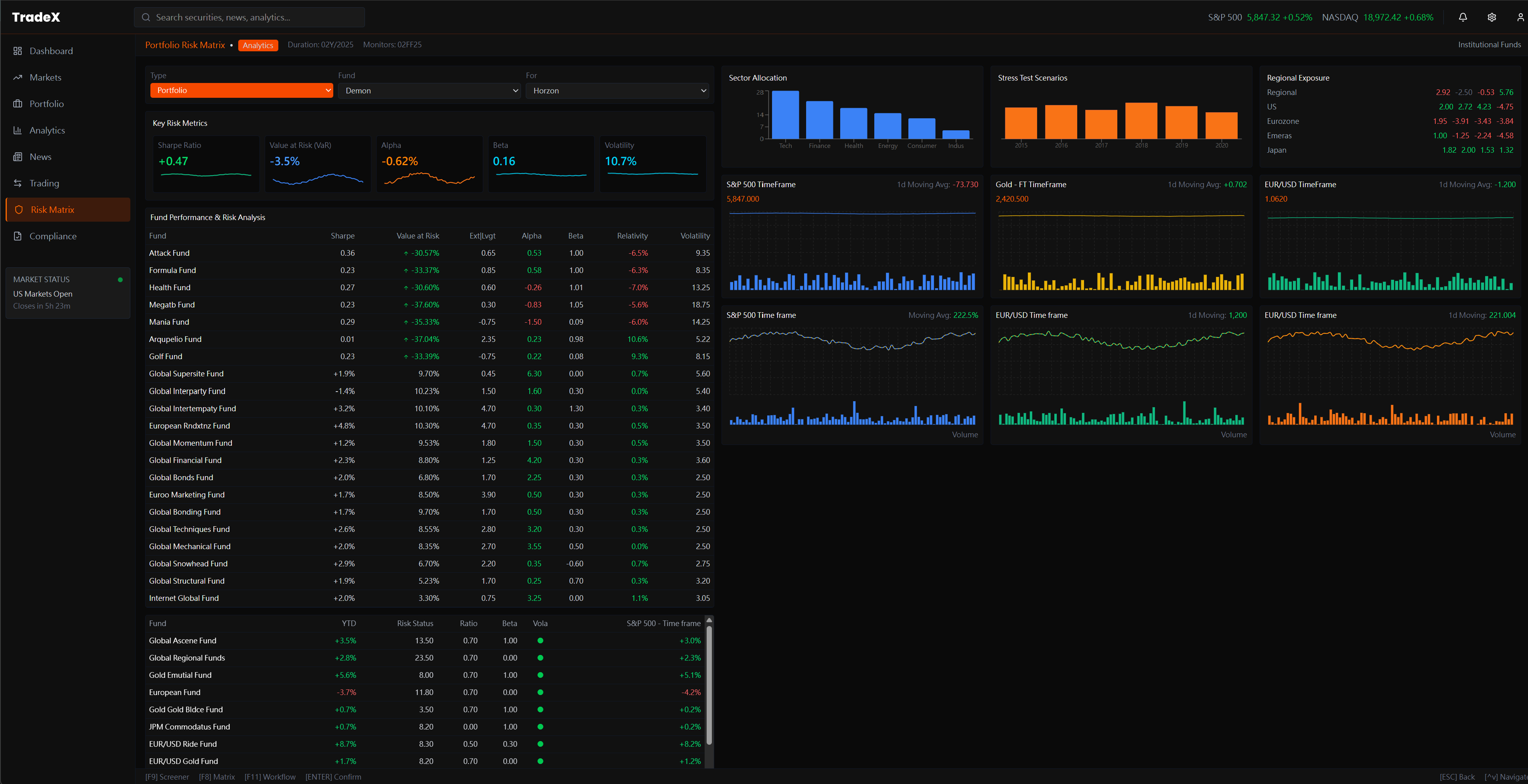Open the News panel icon
1528x784 pixels.
point(18,157)
